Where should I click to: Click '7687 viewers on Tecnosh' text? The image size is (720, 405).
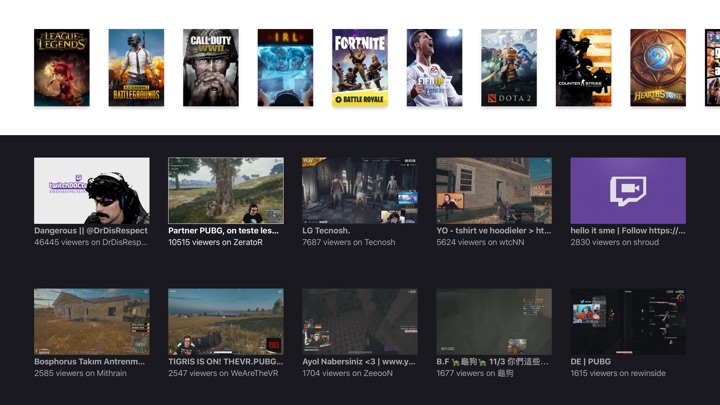349,242
